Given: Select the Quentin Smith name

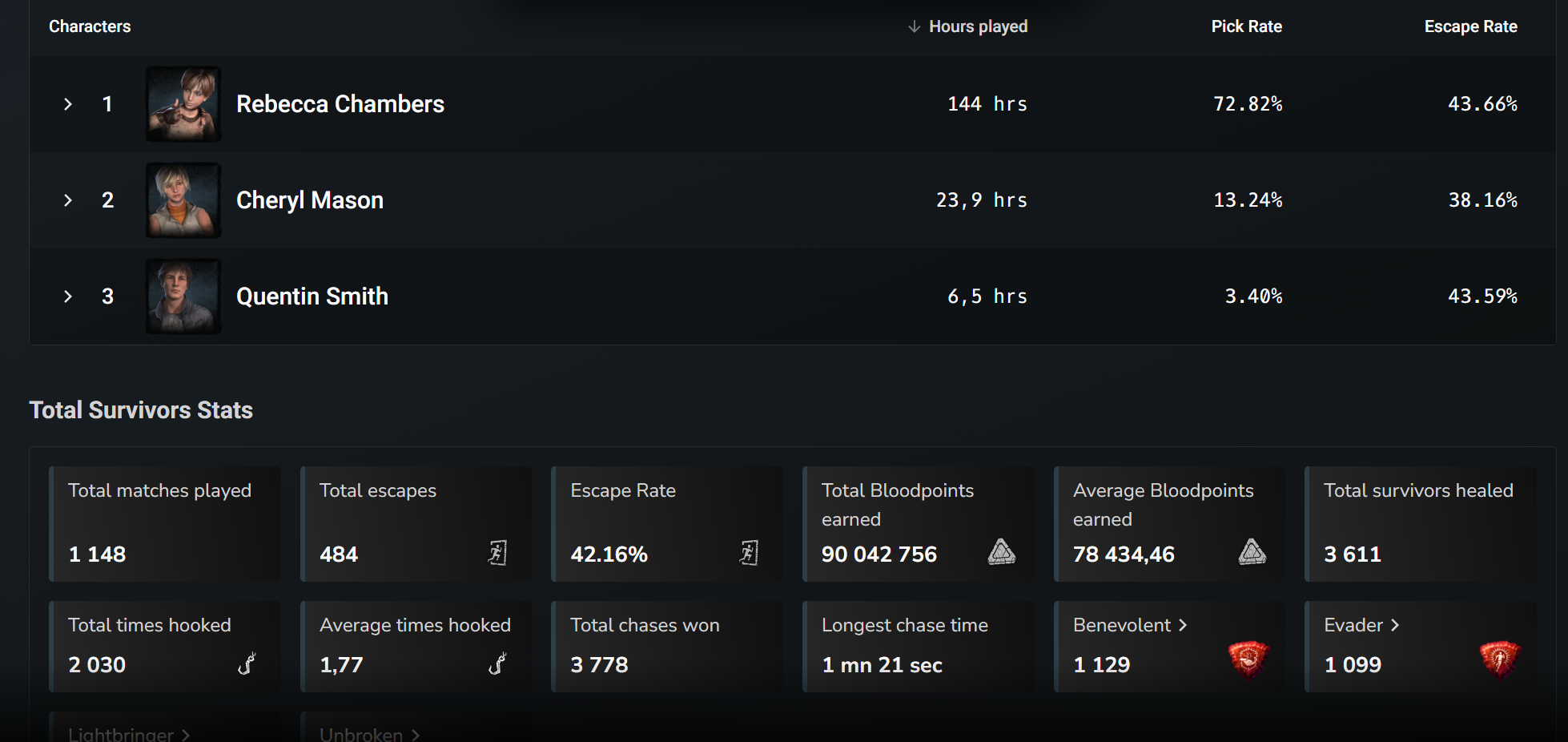Looking at the screenshot, I should (x=312, y=296).
